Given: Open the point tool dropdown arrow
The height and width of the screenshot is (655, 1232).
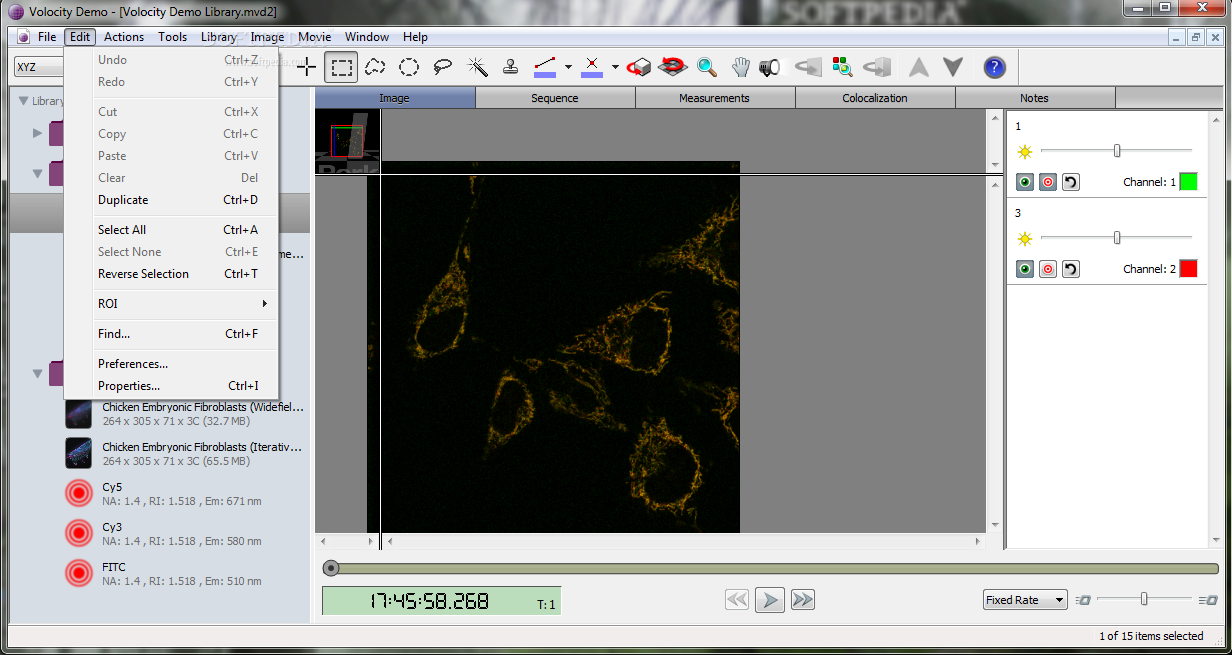Looking at the screenshot, I should pyautogui.click(x=614, y=67).
